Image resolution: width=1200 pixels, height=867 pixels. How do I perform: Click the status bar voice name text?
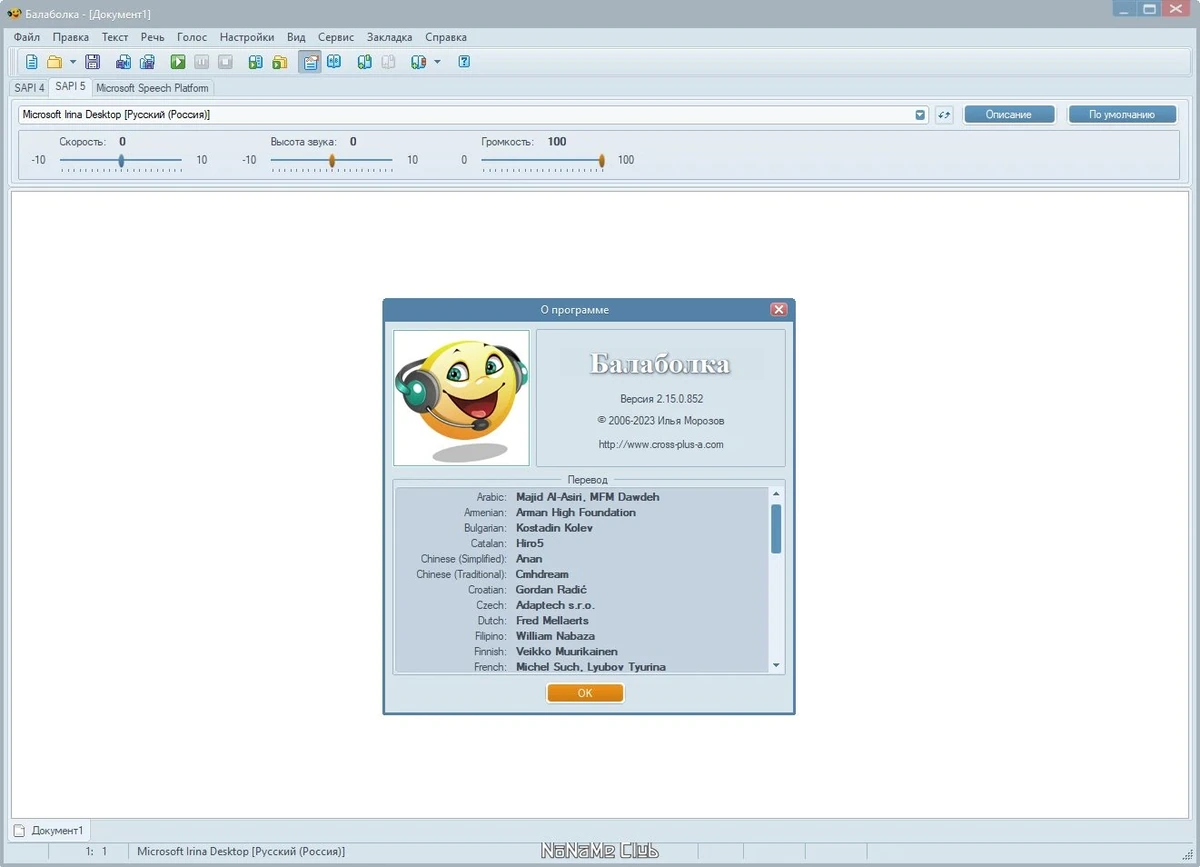click(x=241, y=852)
